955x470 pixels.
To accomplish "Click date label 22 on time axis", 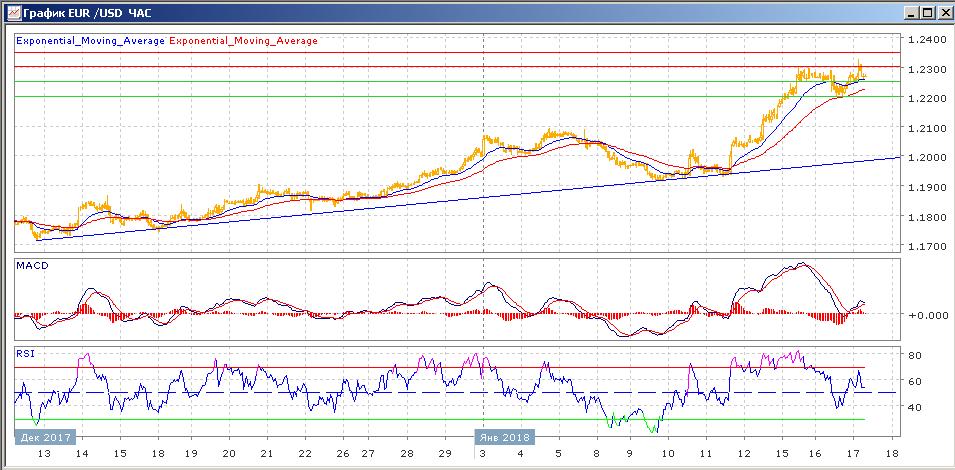I will [305, 454].
